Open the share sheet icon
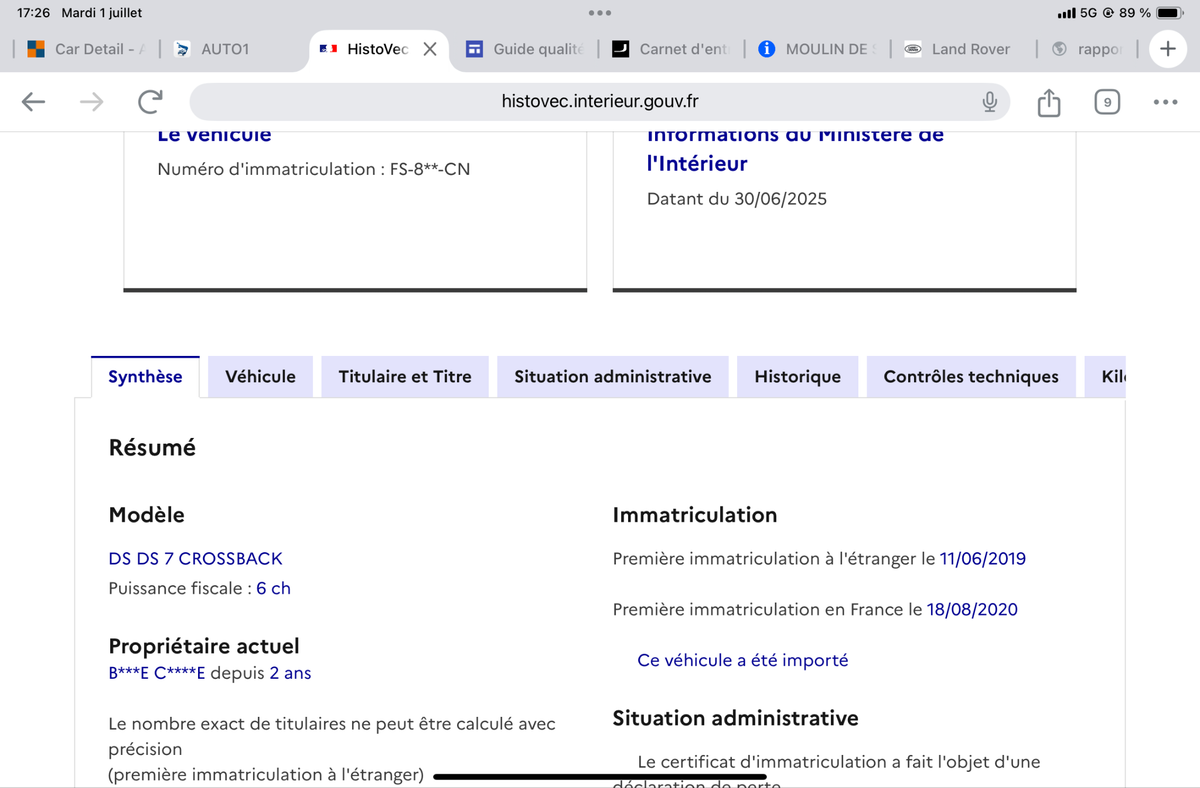Screen dimensions: 1200x788 1048,101
